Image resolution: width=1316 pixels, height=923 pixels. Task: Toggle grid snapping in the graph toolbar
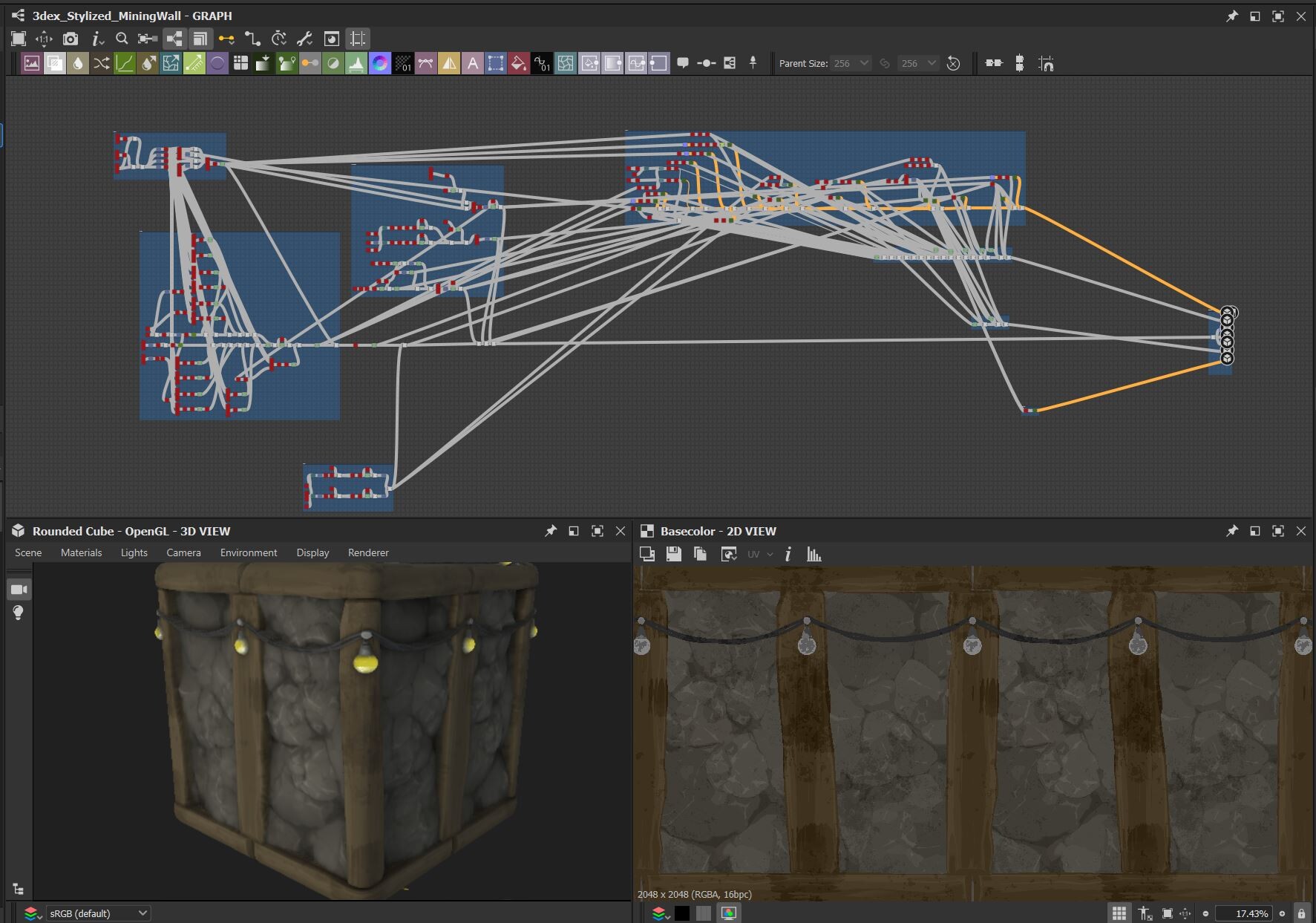[356, 39]
